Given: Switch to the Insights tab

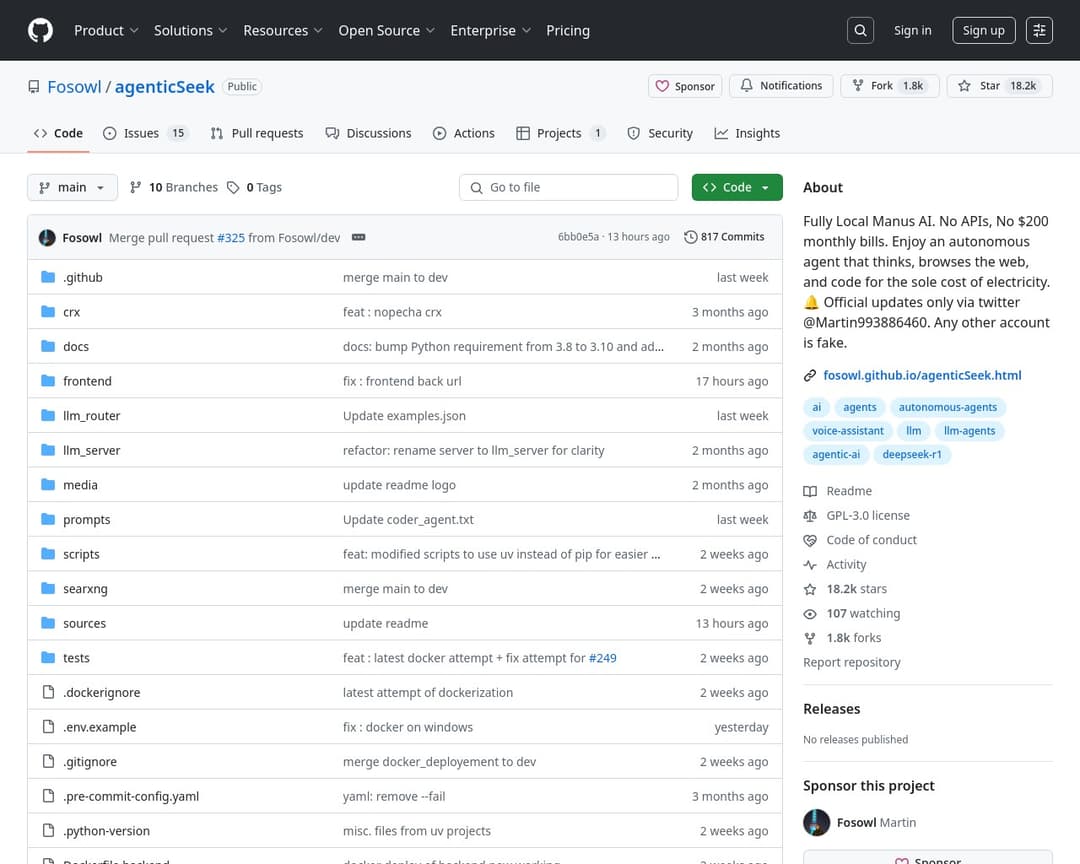Looking at the screenshot, I should [747, 134].
